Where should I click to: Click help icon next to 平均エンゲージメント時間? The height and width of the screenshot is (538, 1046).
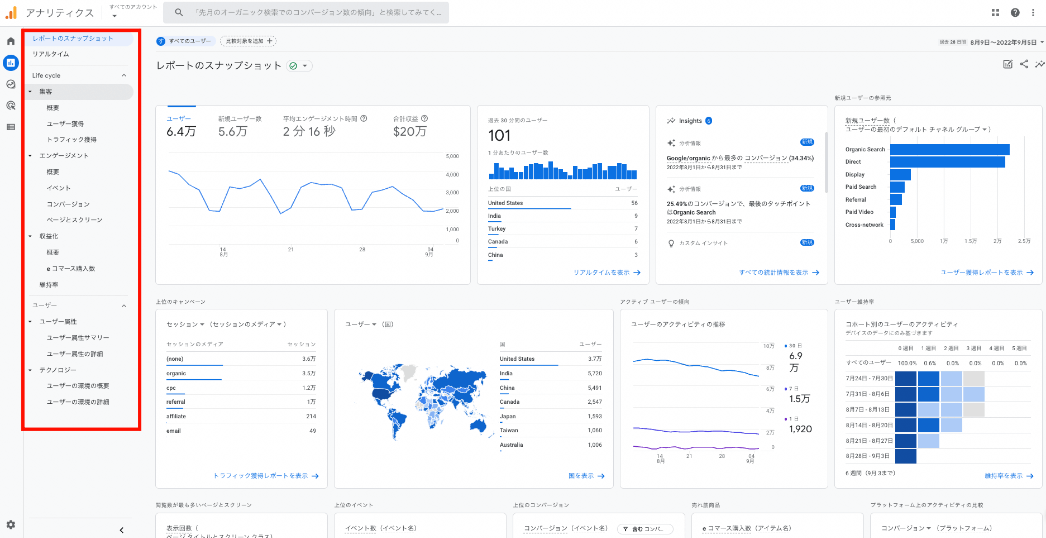(x=364, y=118)
